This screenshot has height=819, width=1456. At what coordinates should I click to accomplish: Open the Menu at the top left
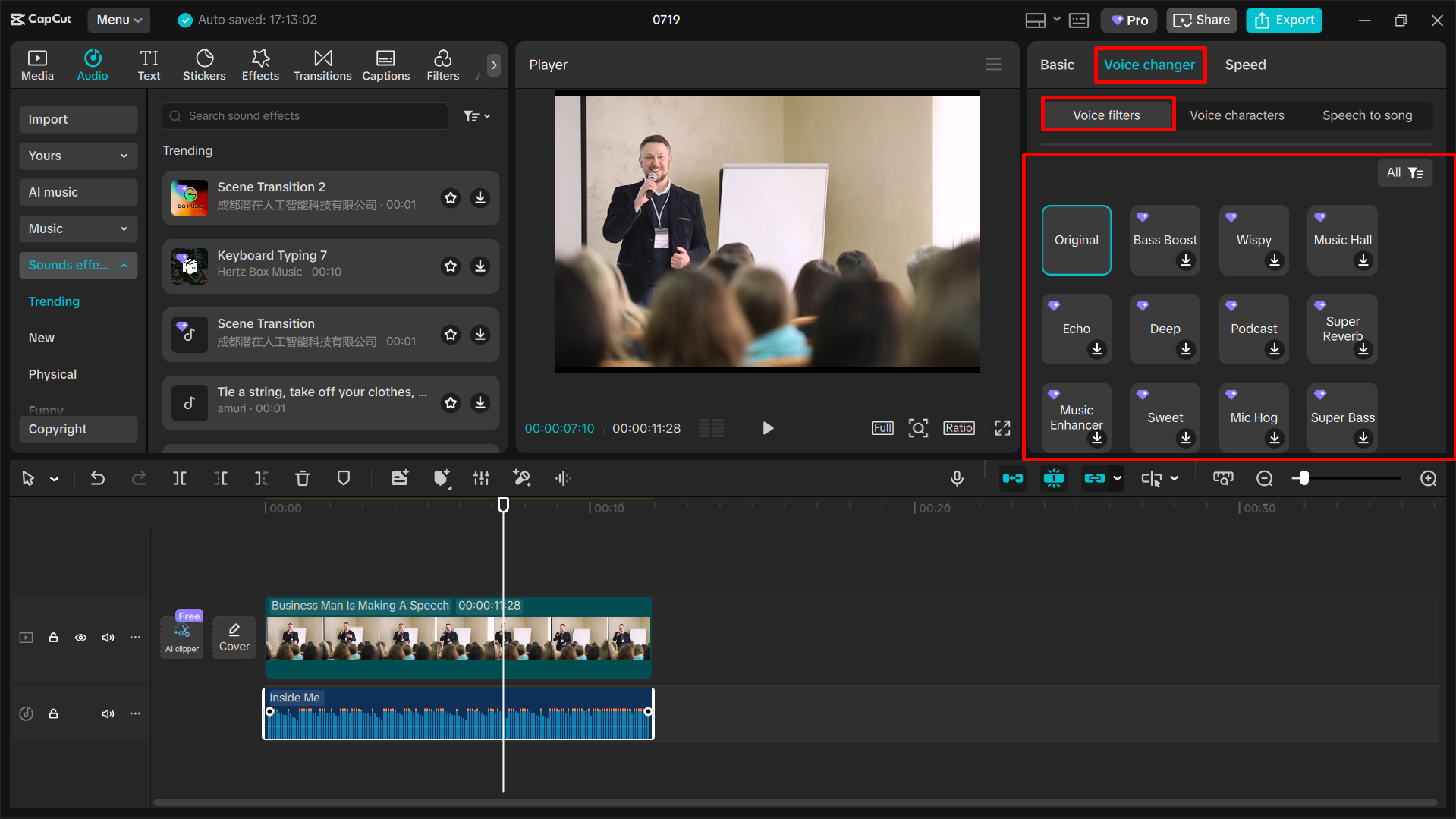pyautogui.click(x=118, y=20)
